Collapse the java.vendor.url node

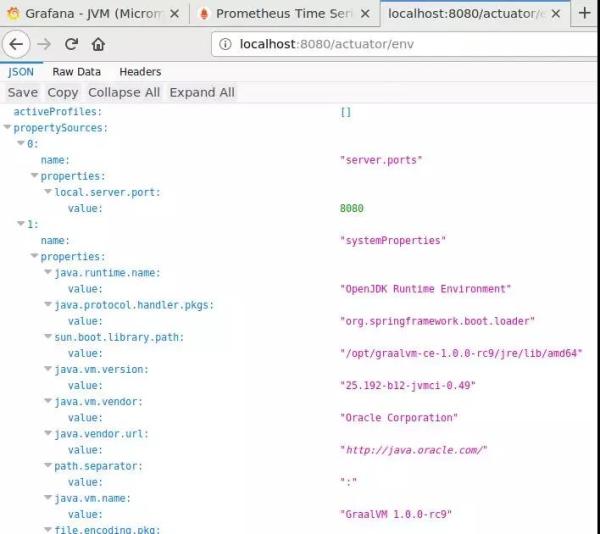pyautogui.click(x=48, y=433)
